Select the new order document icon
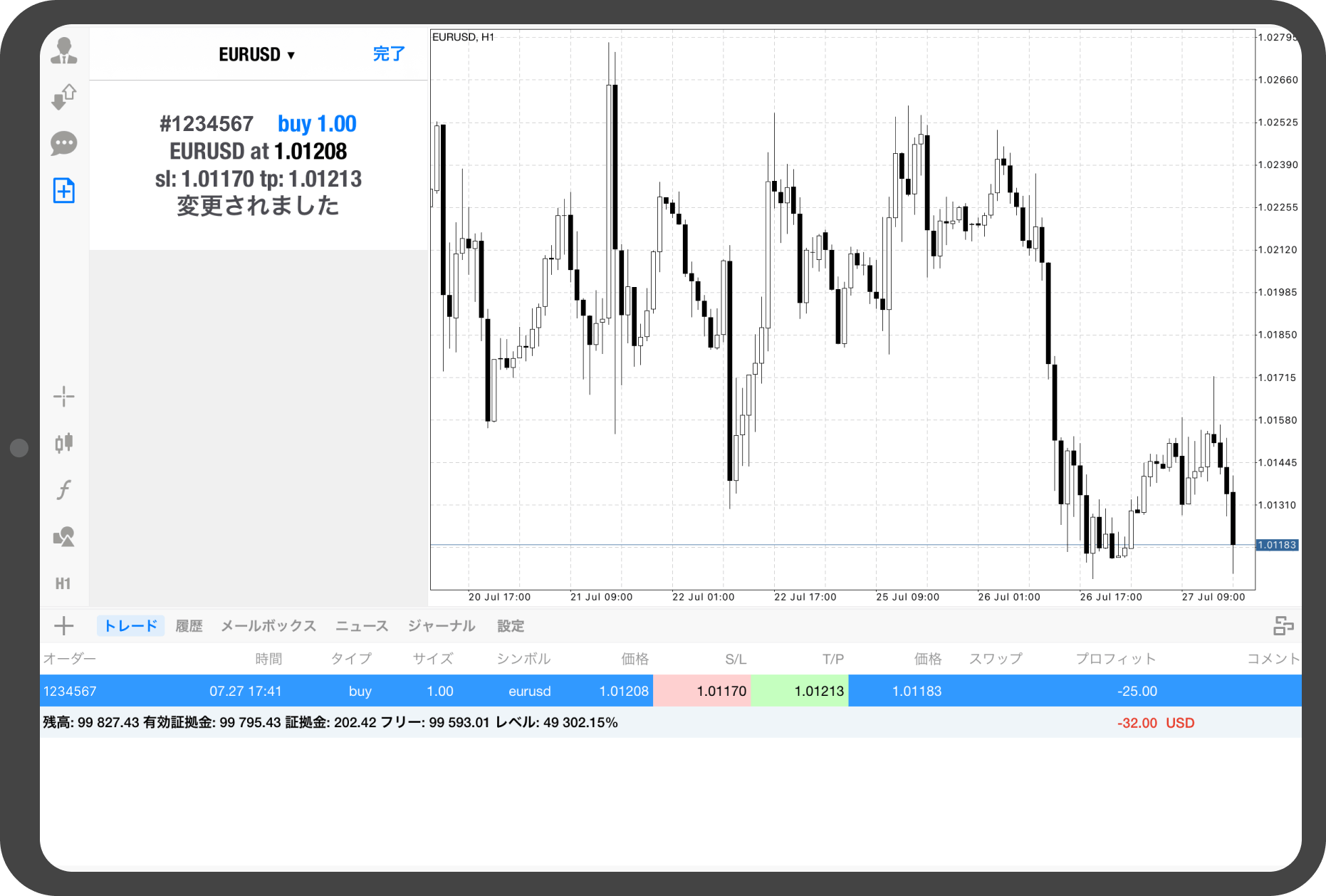Screen dimensions: 1326x896 coord(64,190)
